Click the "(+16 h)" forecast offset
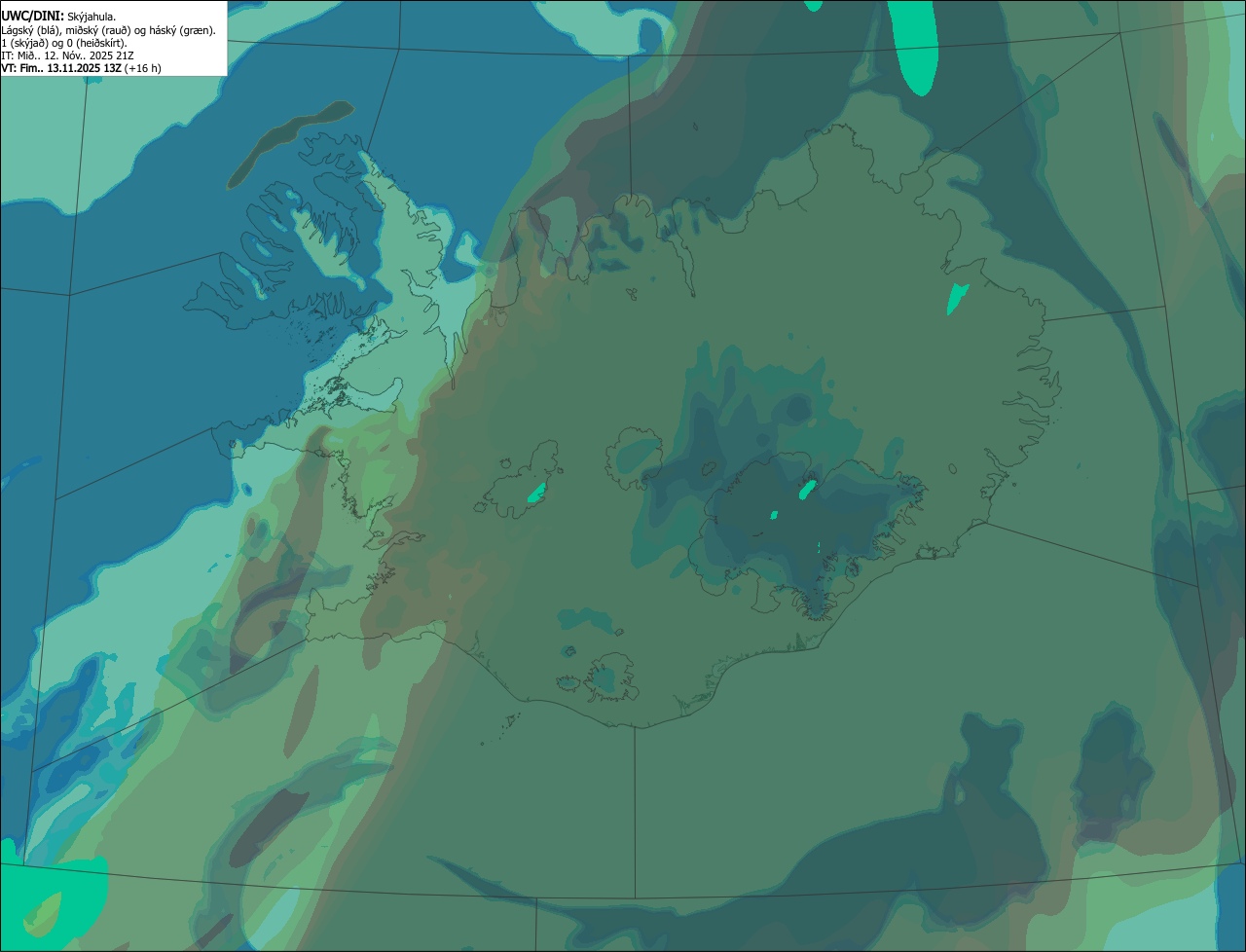The image size is (1246, 952). [143, 68]
